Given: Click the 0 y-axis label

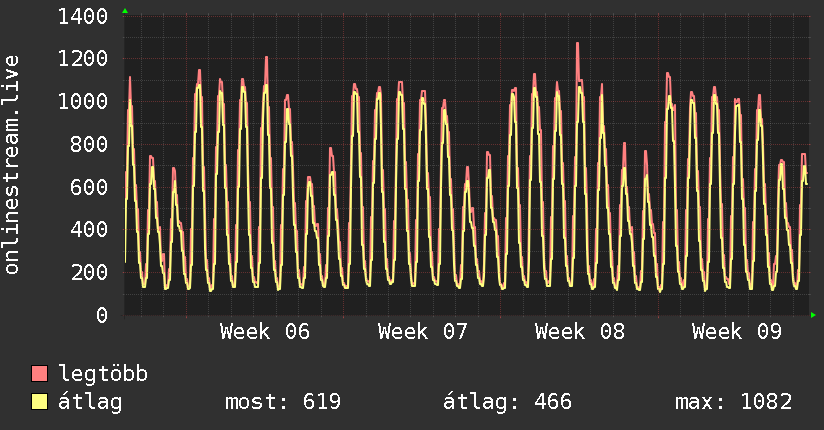Looking at the screenshot, I should (x=102, y=315).
